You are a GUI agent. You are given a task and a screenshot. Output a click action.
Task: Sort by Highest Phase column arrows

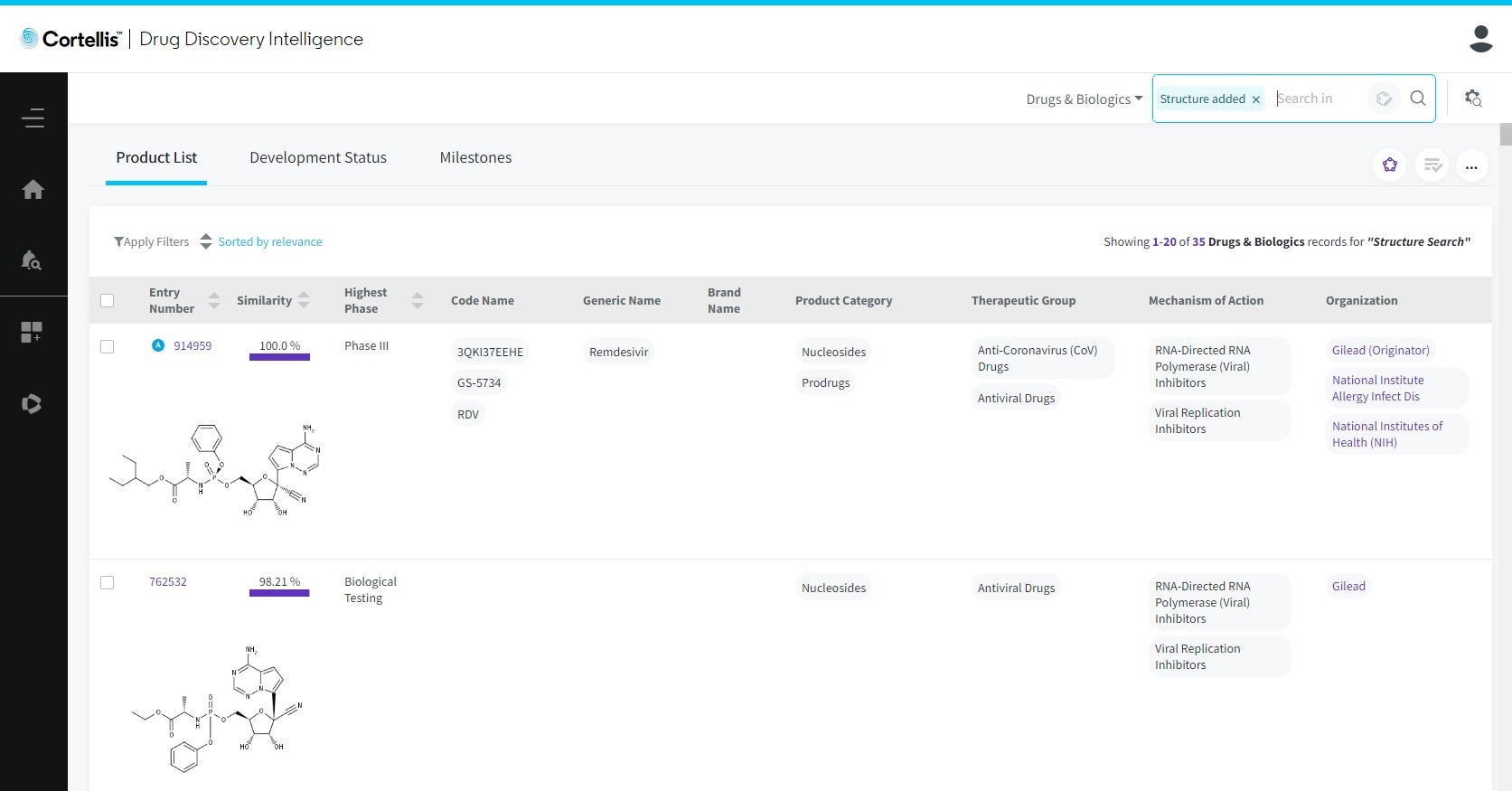417,300
